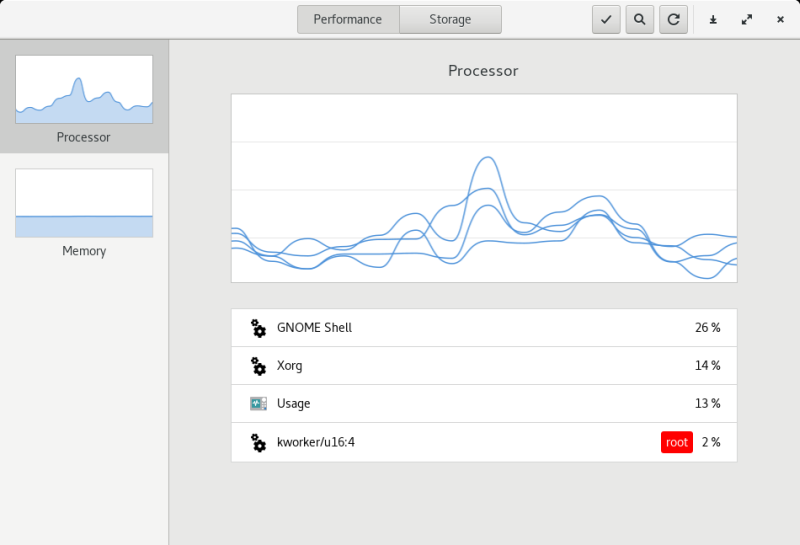Click the GNOME Shell gears icon
Image resolution: width=800 pixels, height=545 pixels.
(x=258, y=328)
